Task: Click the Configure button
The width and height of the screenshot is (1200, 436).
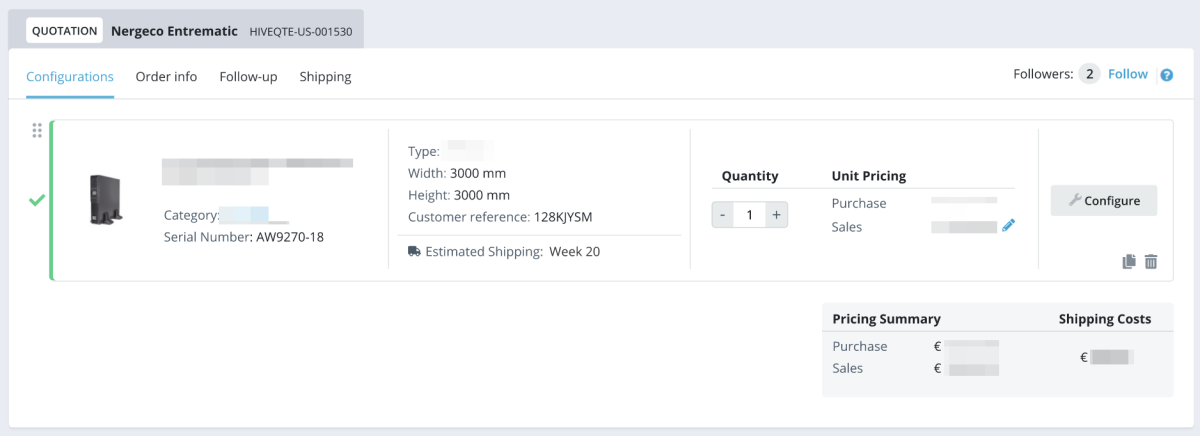Action: click(1104, 200)
